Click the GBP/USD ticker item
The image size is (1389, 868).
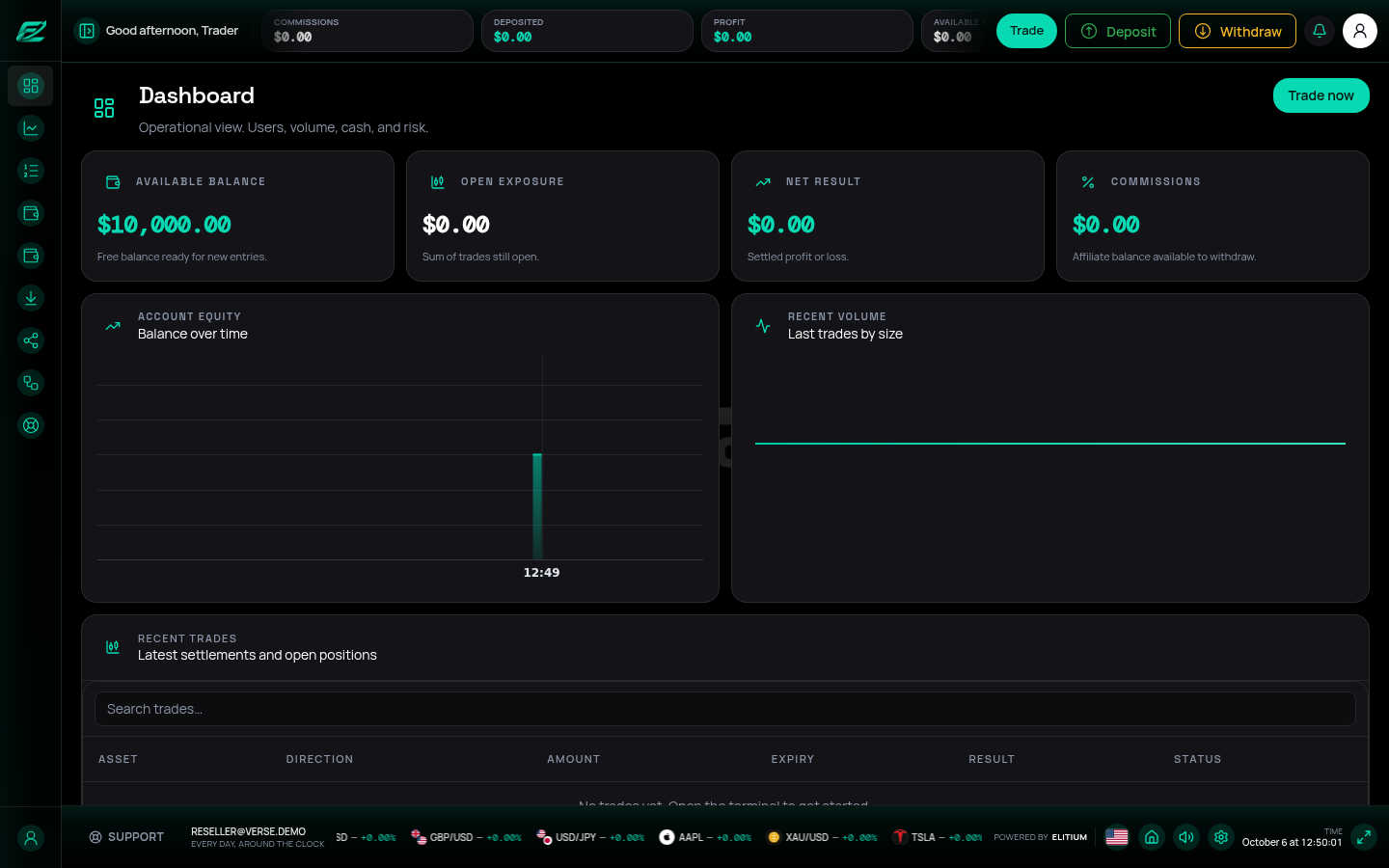pos(466,837)
